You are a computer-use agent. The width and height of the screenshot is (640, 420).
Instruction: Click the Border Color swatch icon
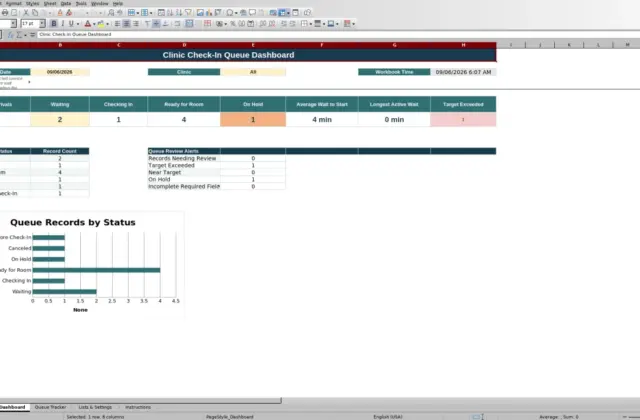331,23
